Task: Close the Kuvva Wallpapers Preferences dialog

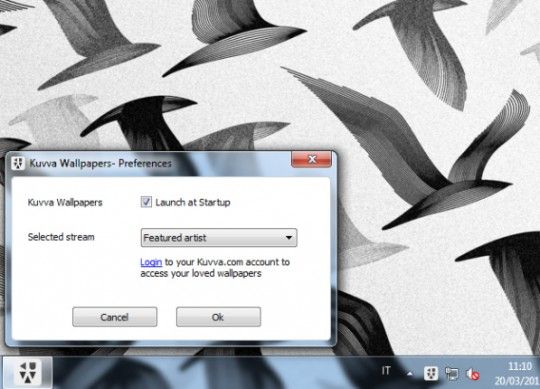Action: (312, 159)
